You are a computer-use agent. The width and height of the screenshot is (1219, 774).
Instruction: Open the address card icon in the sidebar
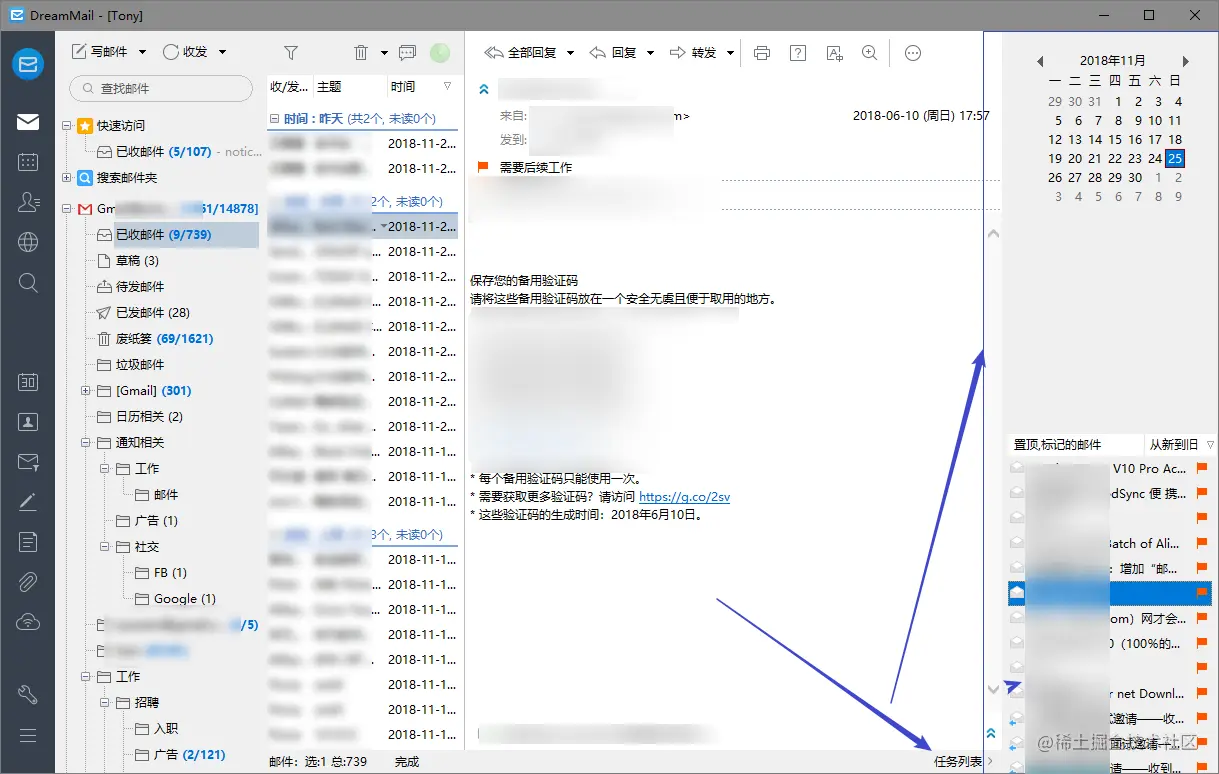point(28,422)
